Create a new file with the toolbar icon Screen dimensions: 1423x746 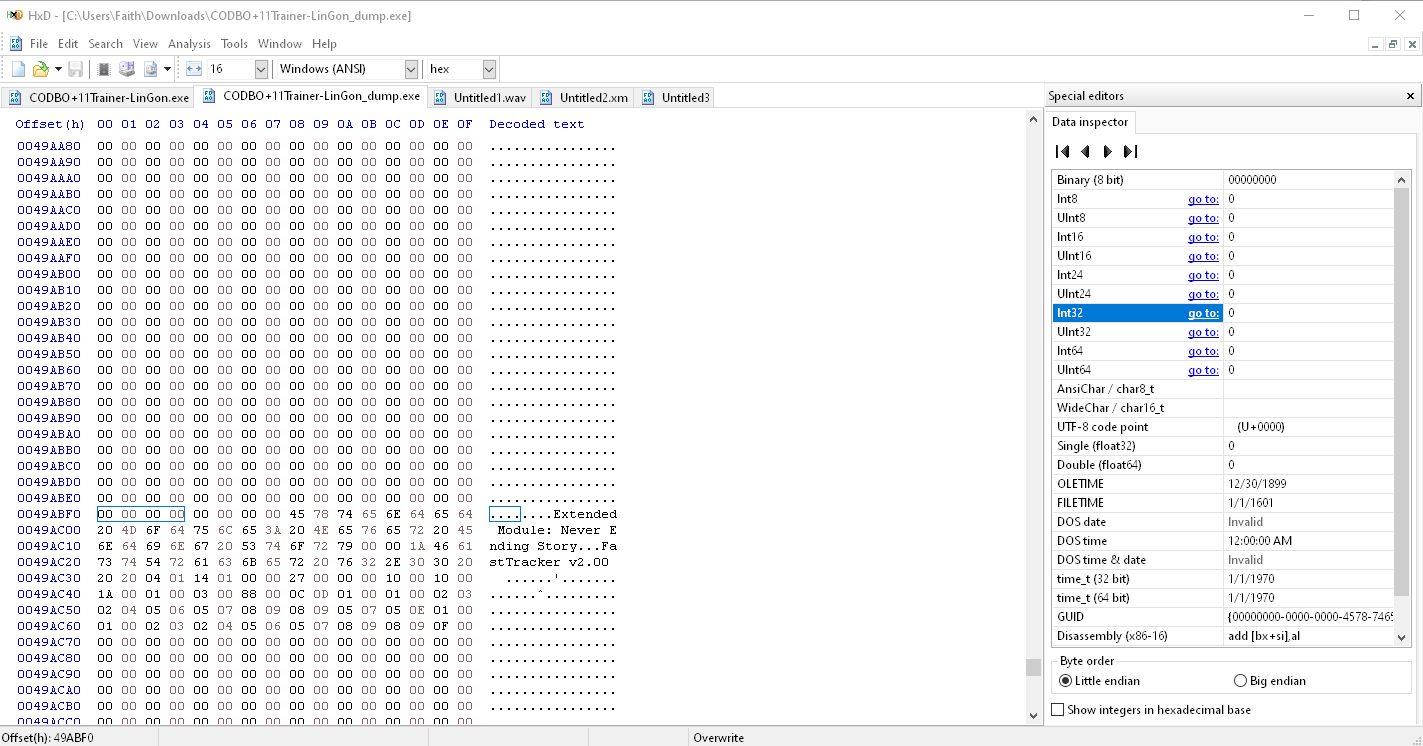[x=18, y=69]
